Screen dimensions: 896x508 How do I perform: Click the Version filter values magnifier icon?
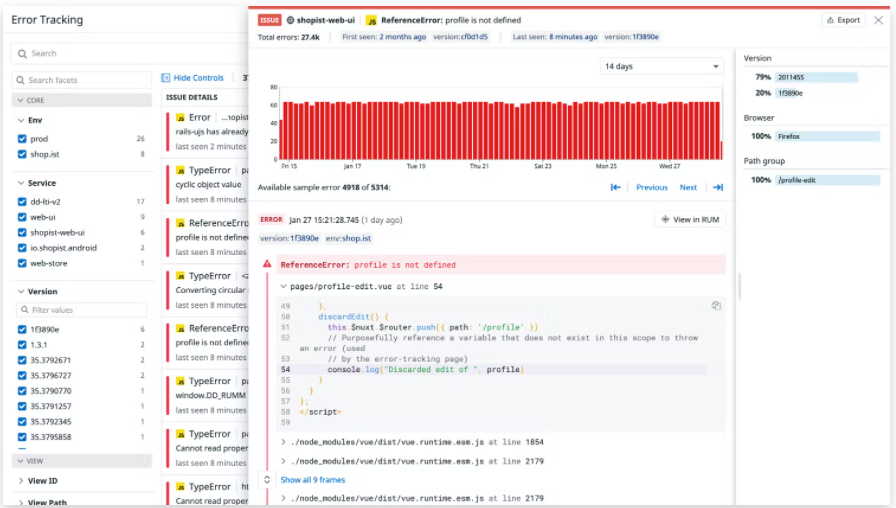tap(25, 310)
